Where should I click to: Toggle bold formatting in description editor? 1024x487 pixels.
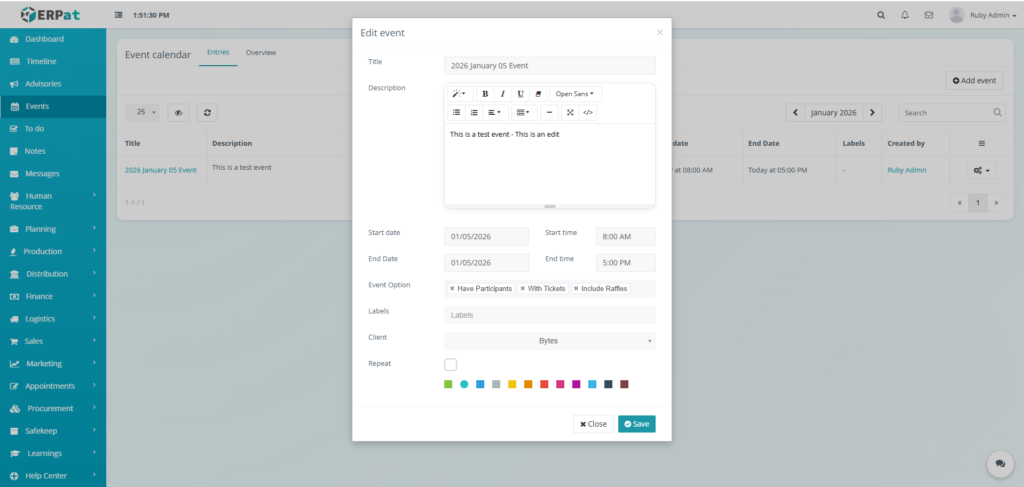(485, 94)
